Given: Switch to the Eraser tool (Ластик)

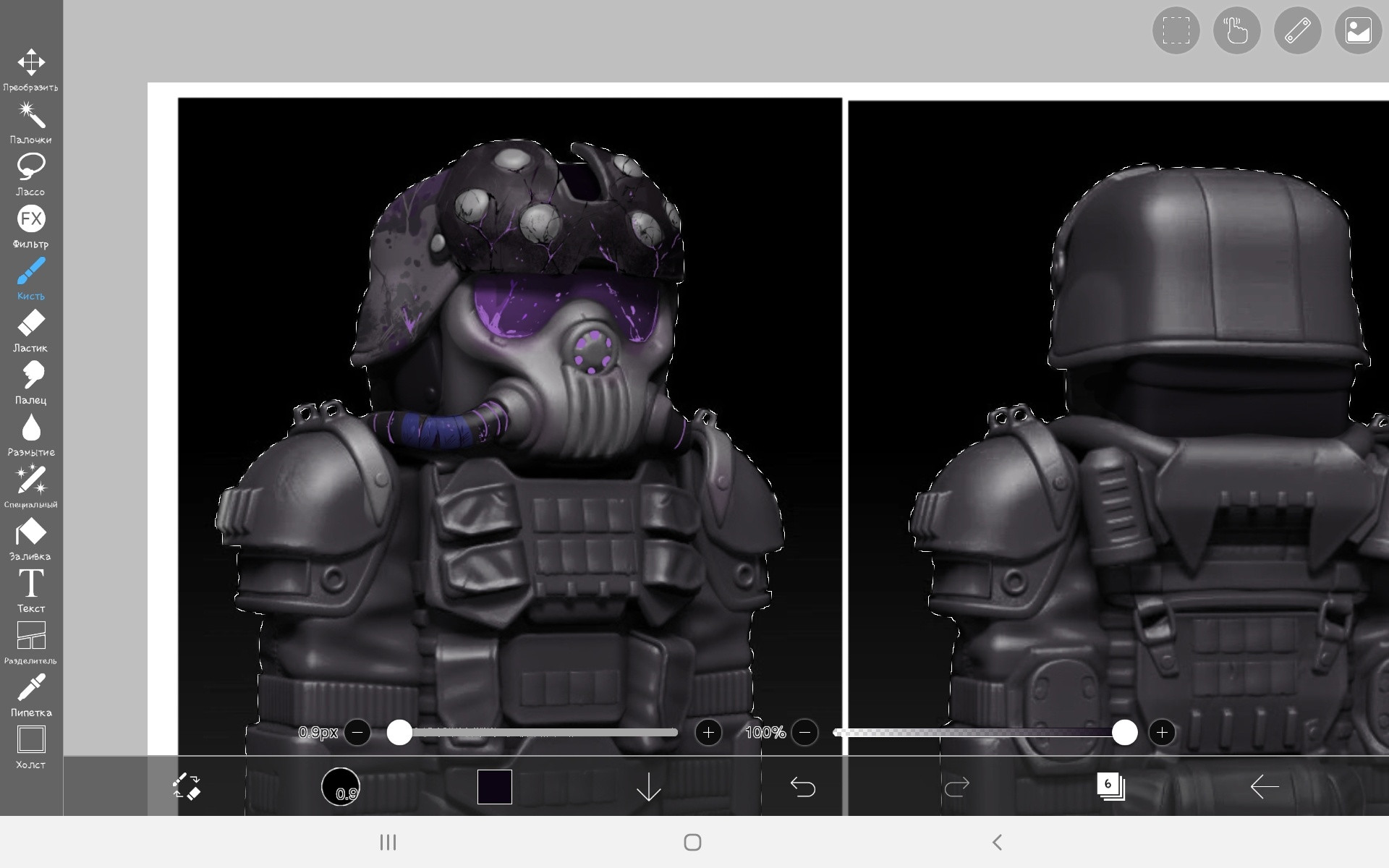Looking at the screenshot, I should tap(31, 331).
